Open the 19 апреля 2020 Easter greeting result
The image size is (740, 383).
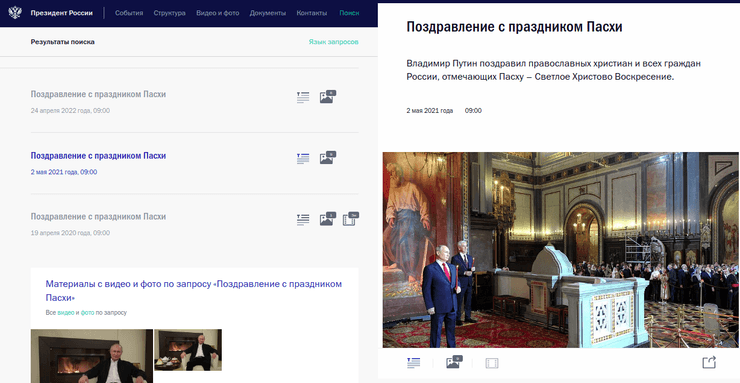98,217
